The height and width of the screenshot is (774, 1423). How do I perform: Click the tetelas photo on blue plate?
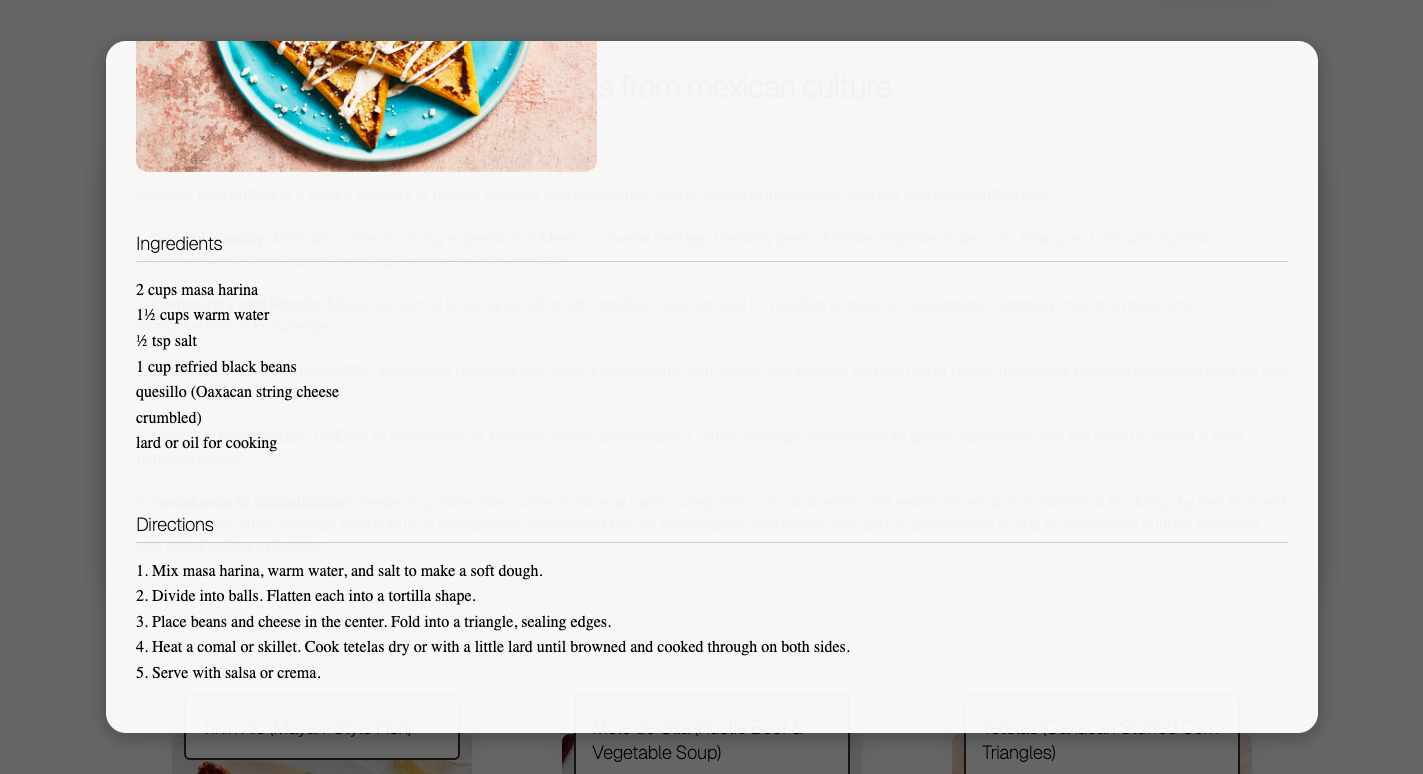(x=366, y=106)
